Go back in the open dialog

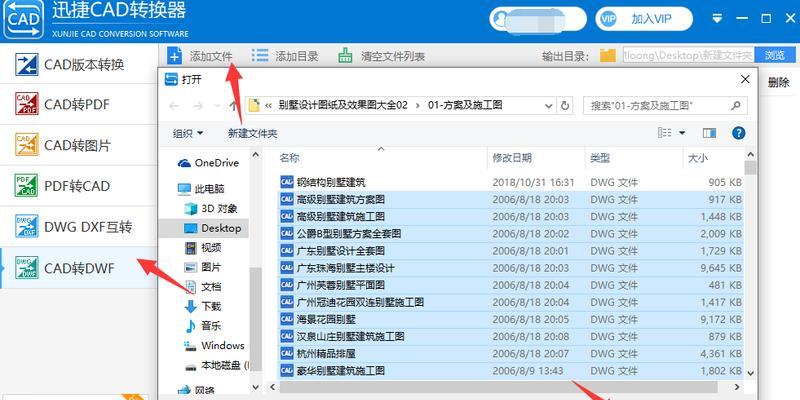point(174,106)
